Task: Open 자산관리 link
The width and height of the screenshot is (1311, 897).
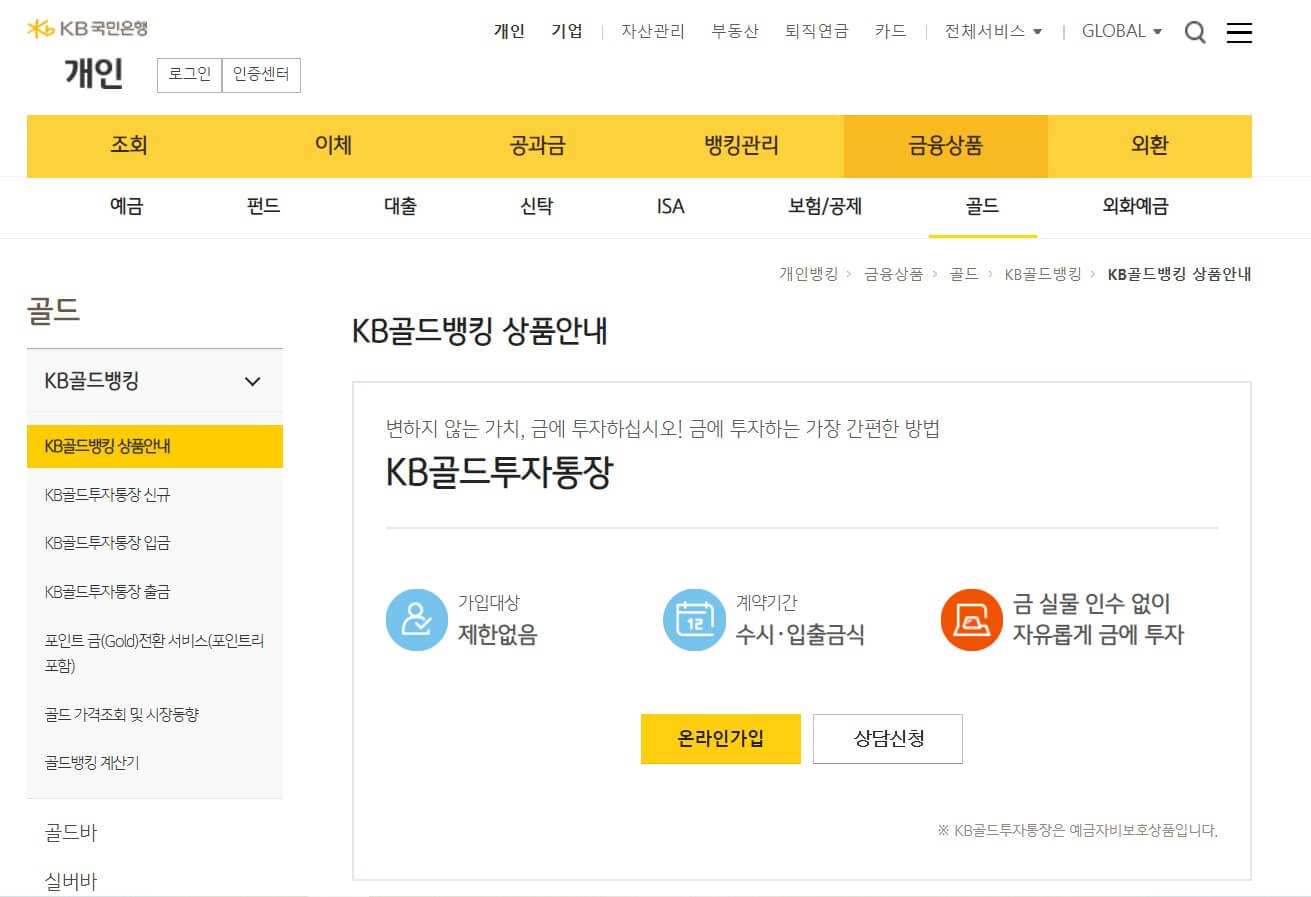Action: pos(653,31)
